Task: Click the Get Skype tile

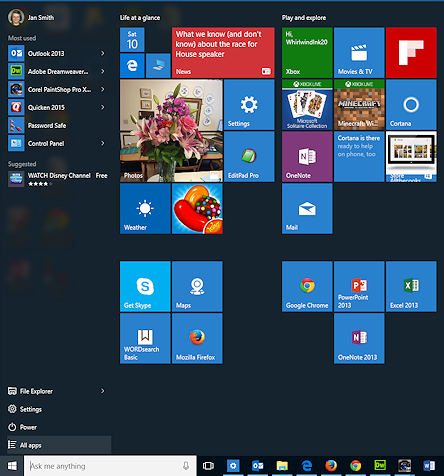Action: (x=145, y=287)
